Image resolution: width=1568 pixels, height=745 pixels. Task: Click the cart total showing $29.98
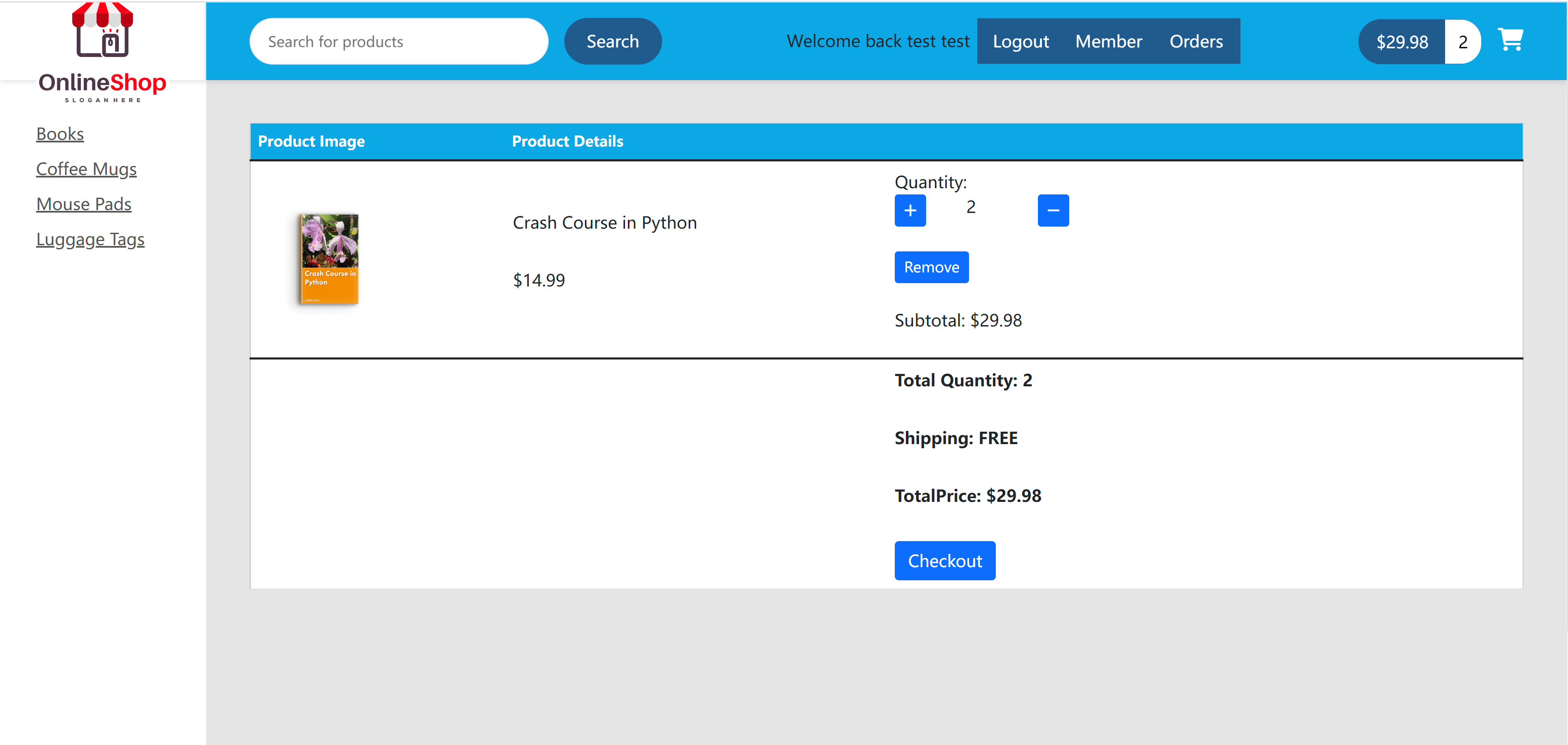click(1403, 41)
